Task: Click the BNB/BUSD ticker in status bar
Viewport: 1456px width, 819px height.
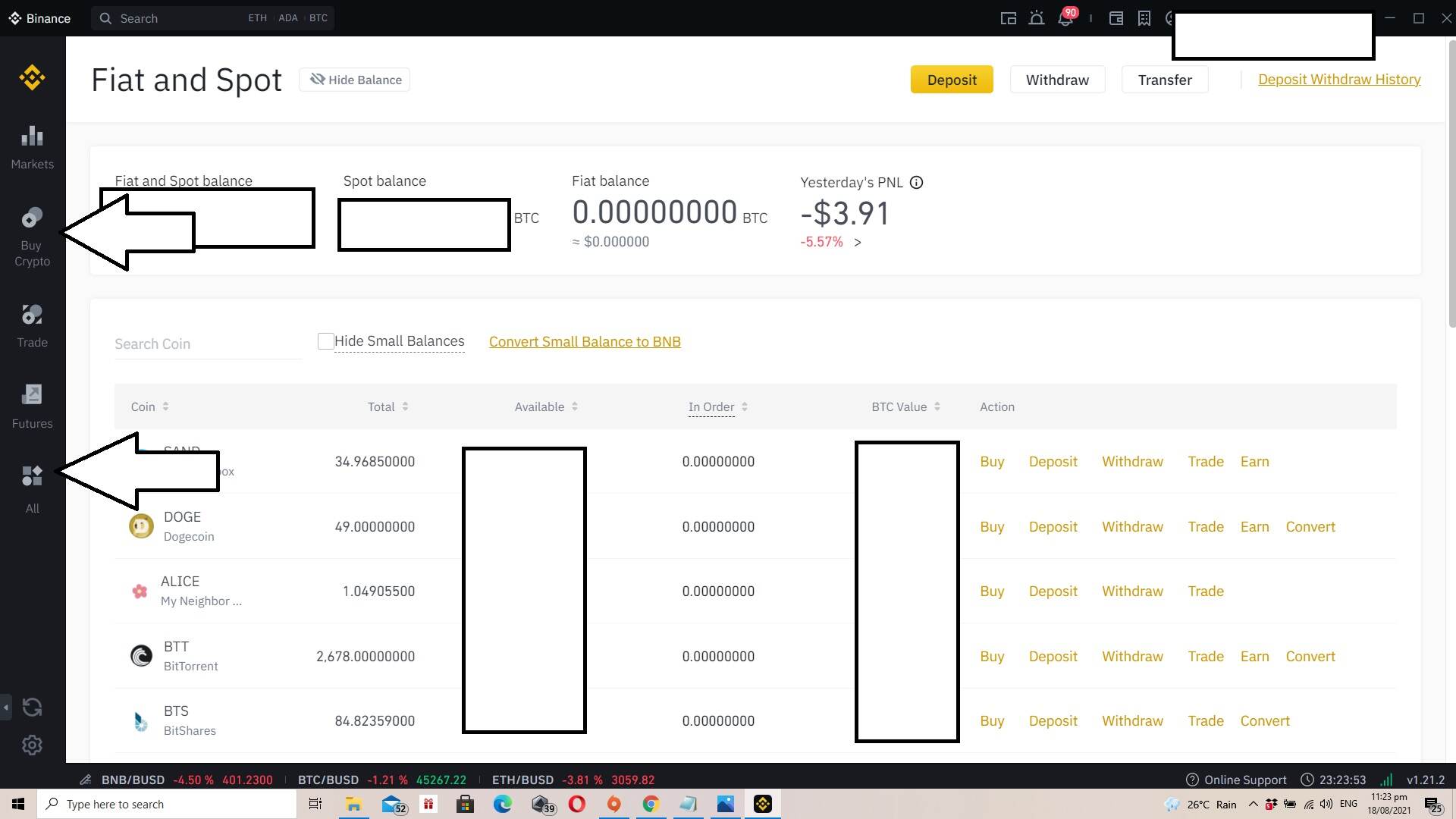Action: [x=187, y=780]
